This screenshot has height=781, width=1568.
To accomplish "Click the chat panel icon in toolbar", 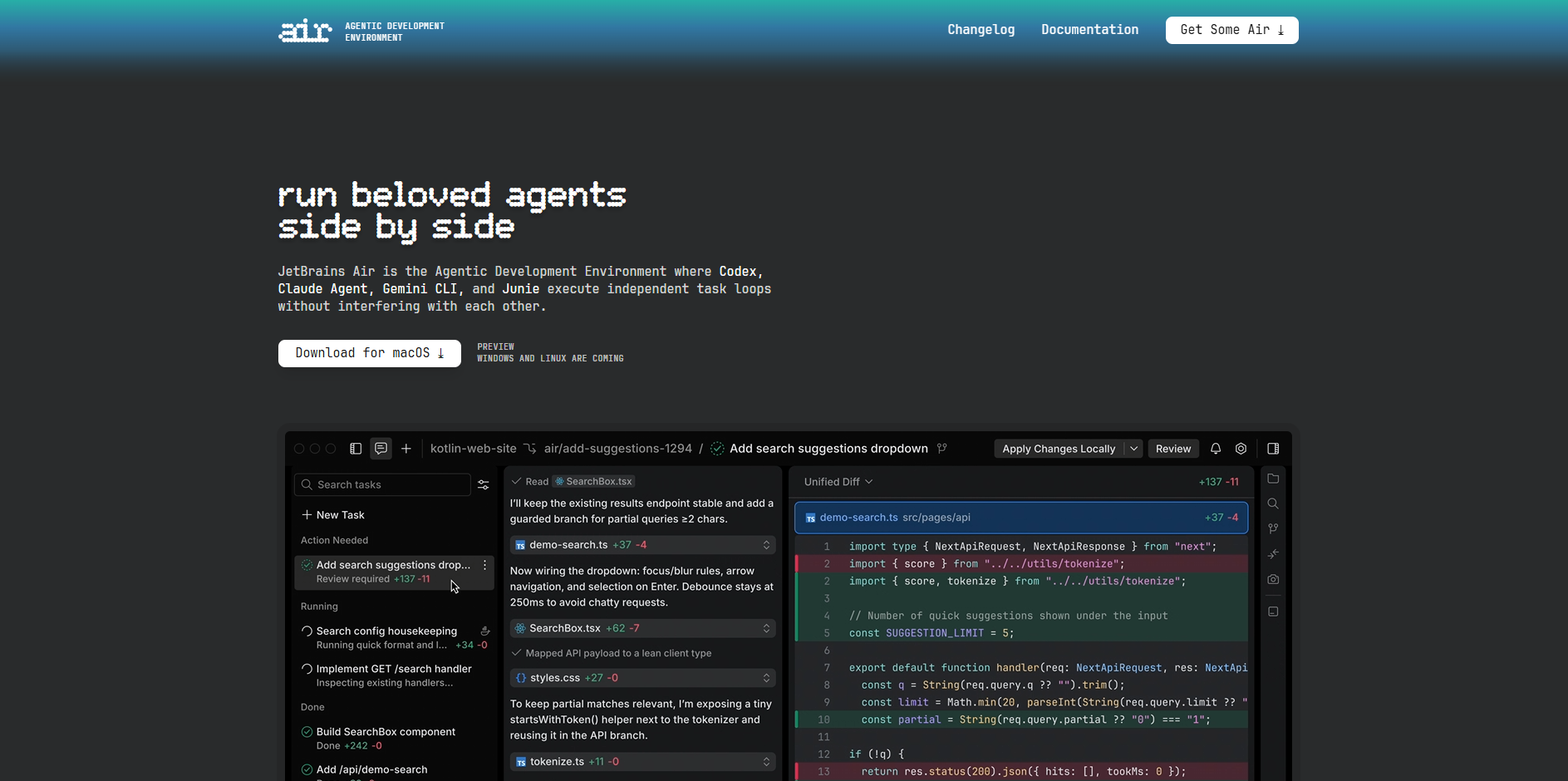I will tap(381, 449).
